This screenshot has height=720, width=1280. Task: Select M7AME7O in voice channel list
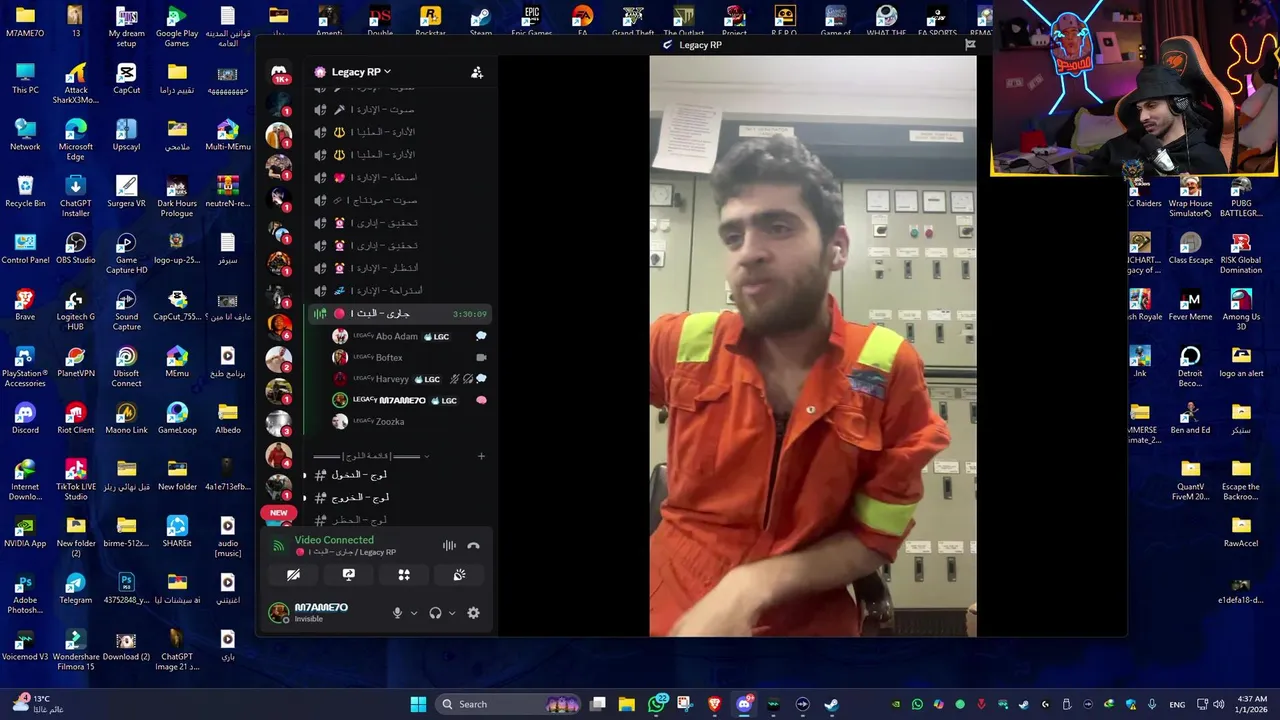coord(409,400)
